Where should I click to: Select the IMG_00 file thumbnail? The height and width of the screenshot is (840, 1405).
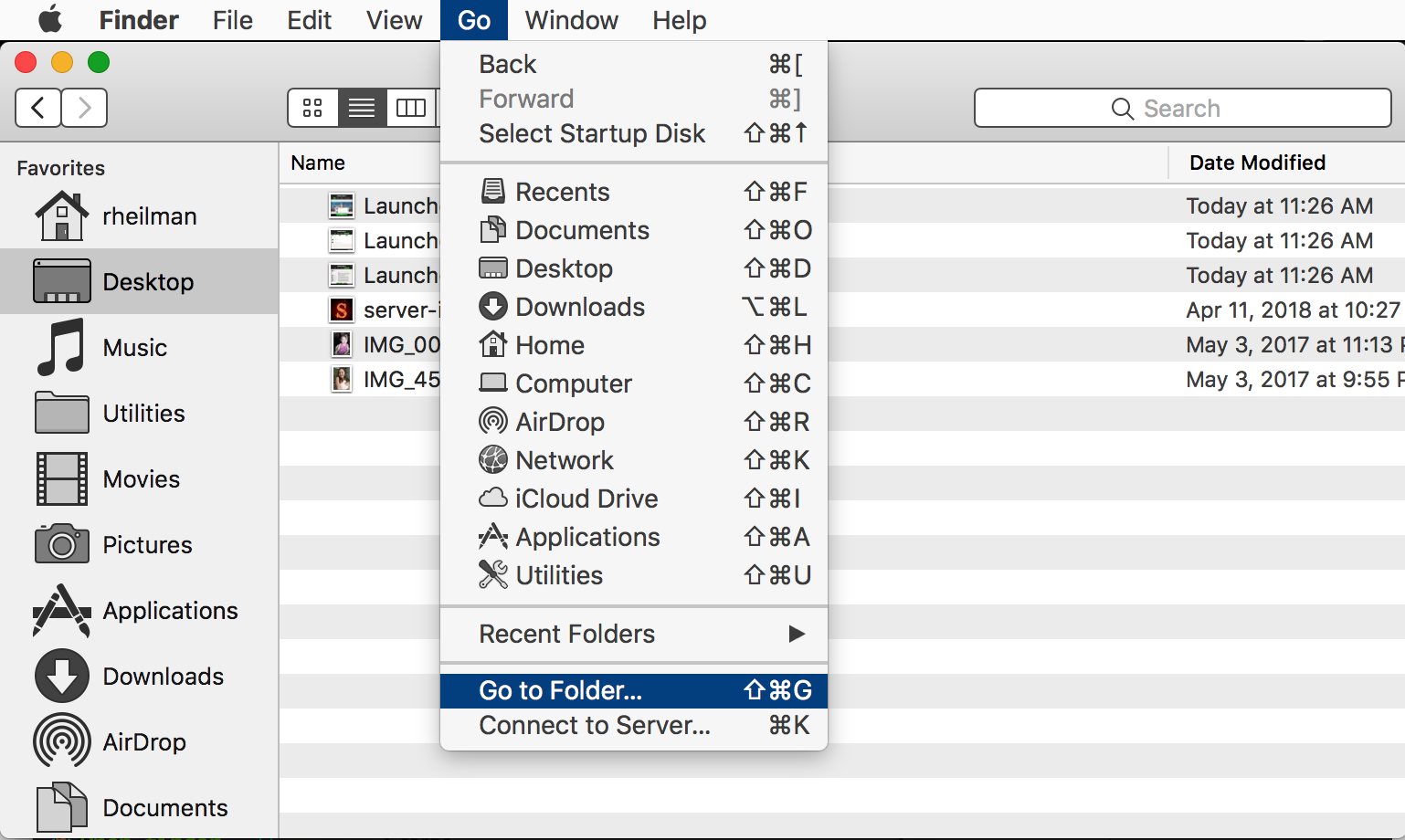(341, 344)
